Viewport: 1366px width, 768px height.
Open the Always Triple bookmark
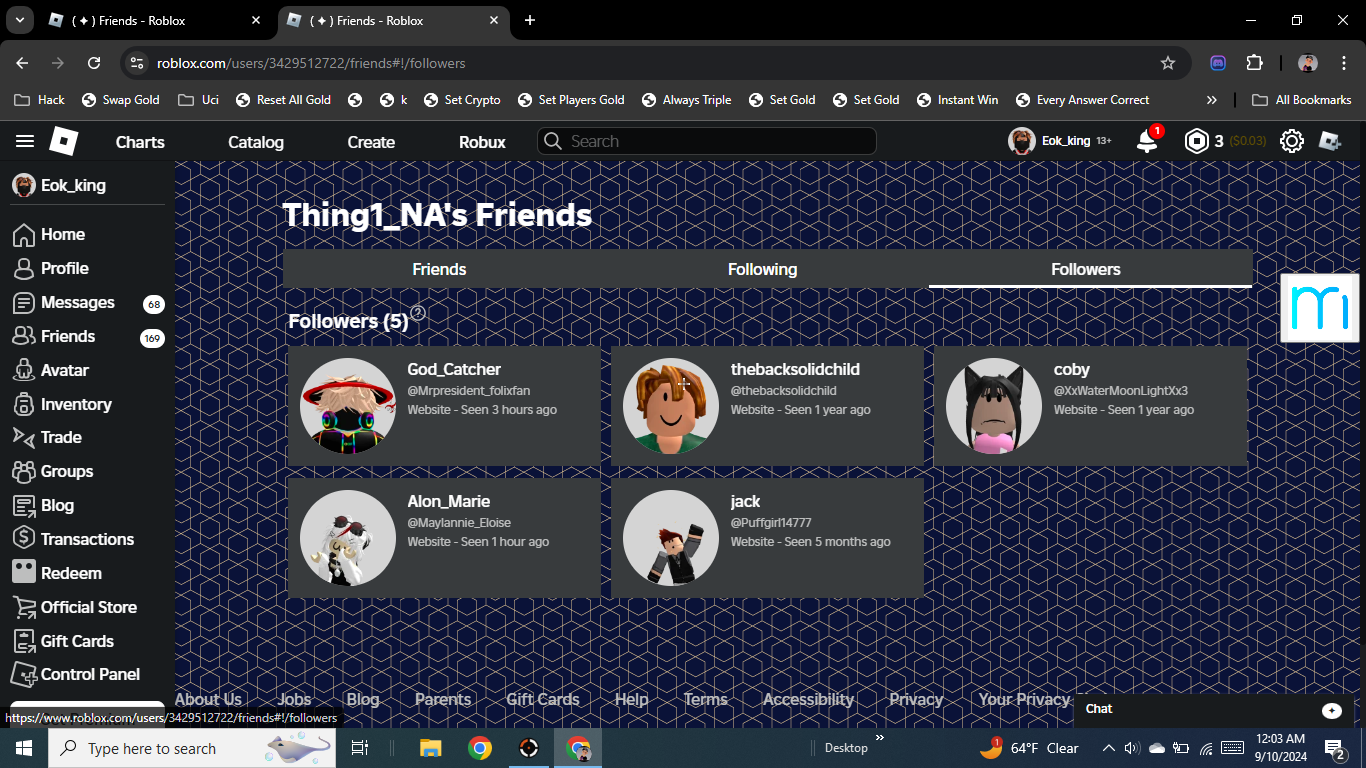[687, 100]
